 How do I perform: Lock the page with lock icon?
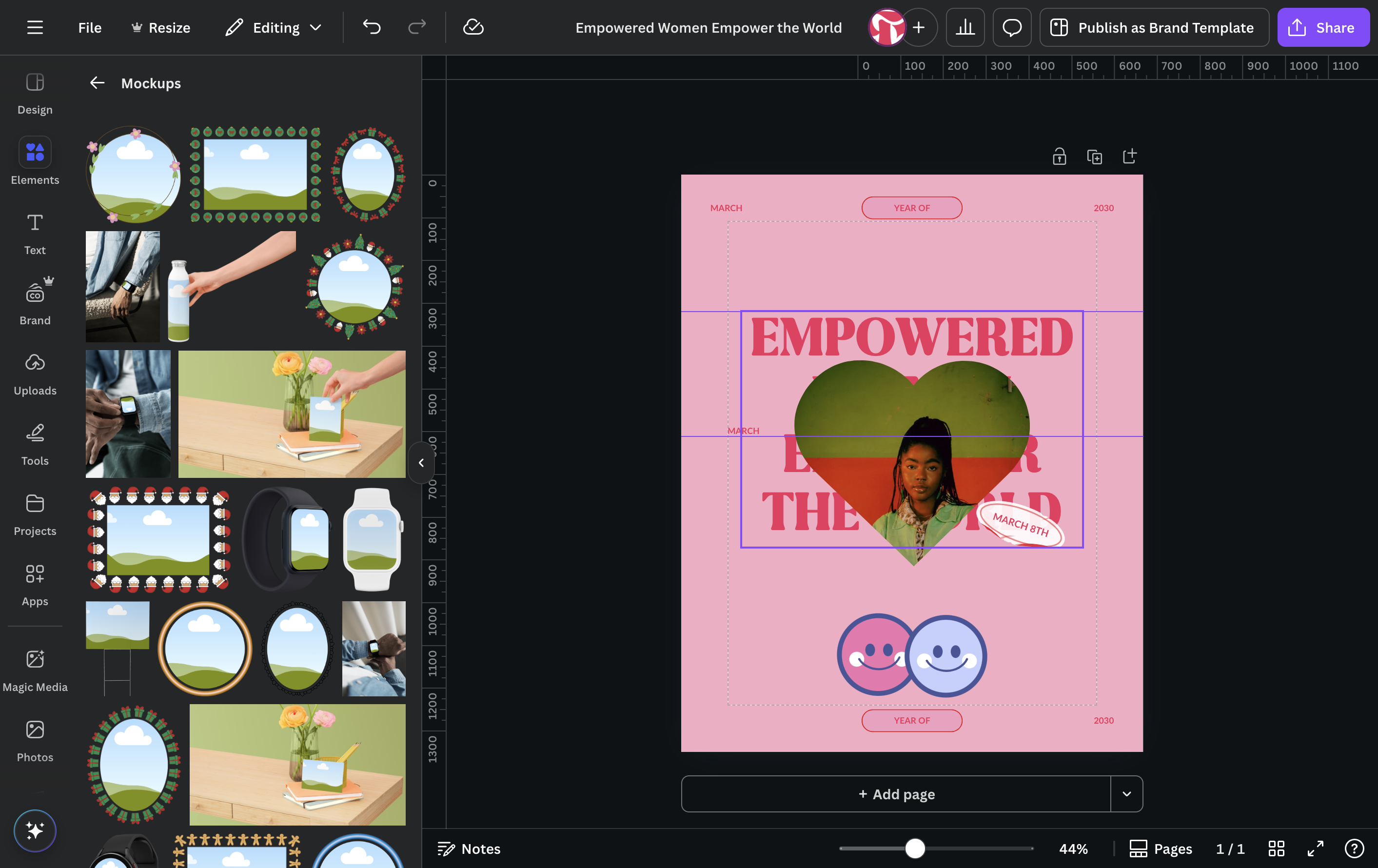coord(1059,156)
